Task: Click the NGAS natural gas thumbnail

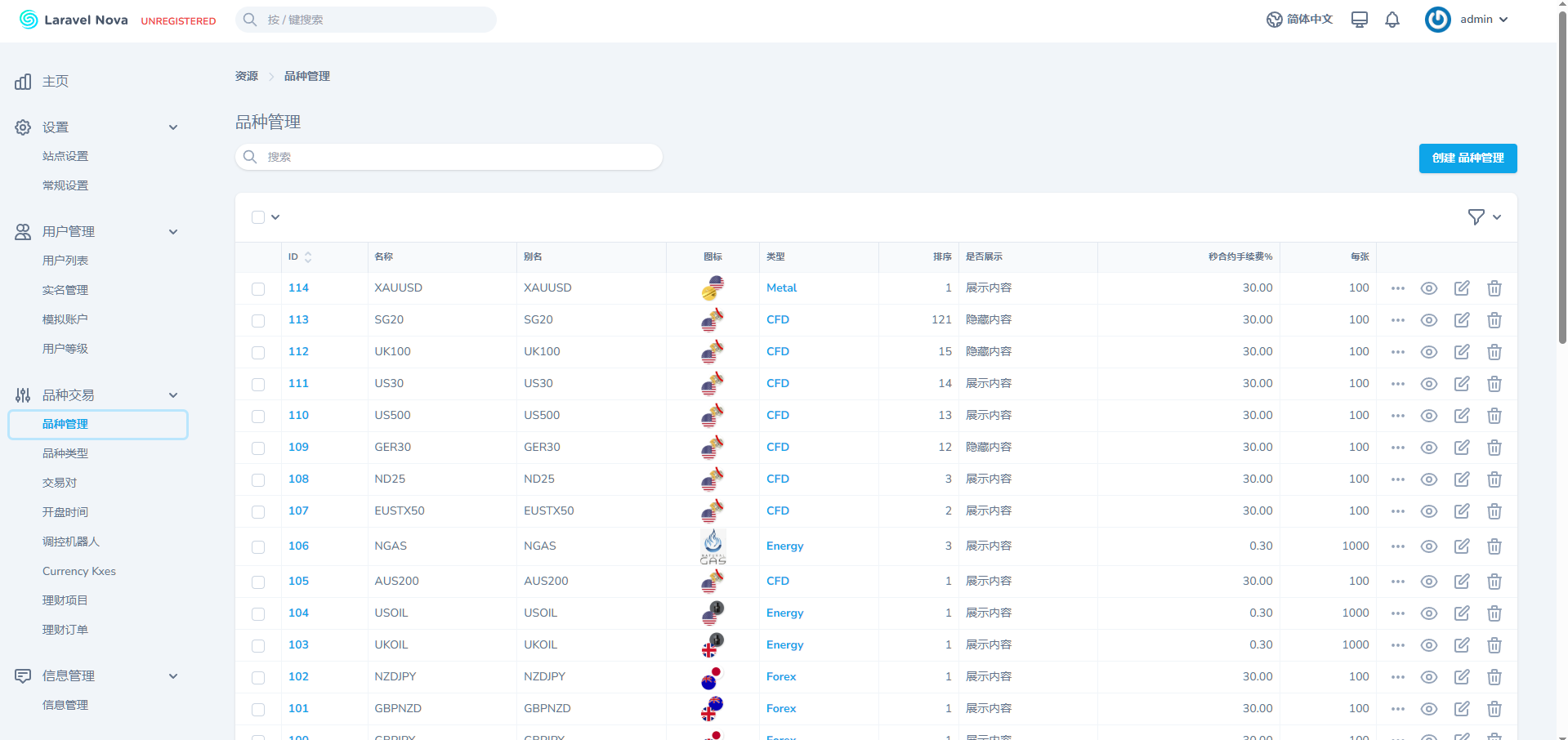Action: coord(713,546)
